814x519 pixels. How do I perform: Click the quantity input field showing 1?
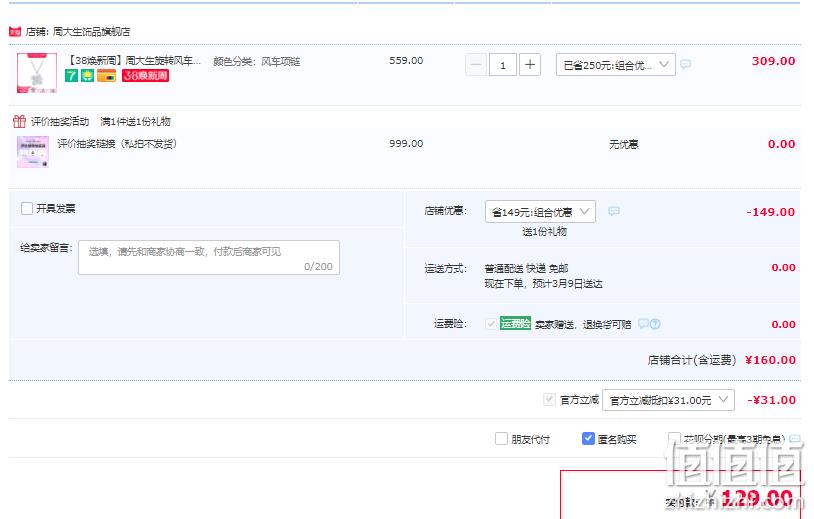coord(503,65)
